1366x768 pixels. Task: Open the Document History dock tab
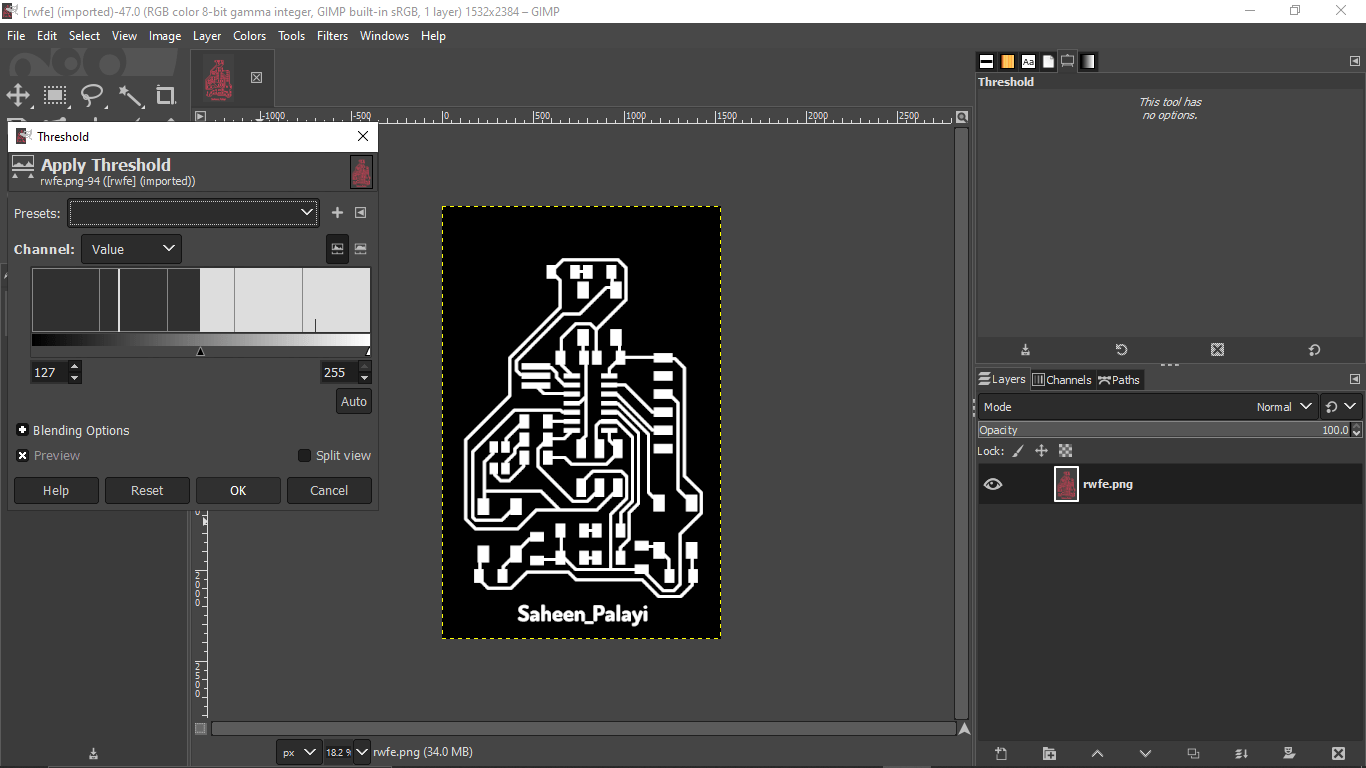[1048, 61]
